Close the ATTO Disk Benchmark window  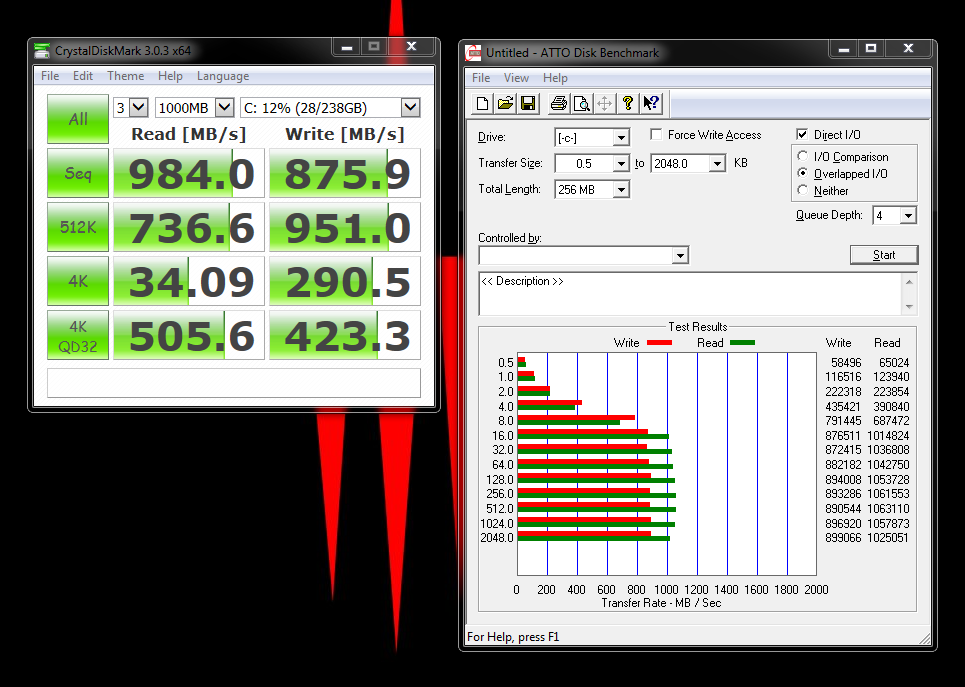point(908,48)
